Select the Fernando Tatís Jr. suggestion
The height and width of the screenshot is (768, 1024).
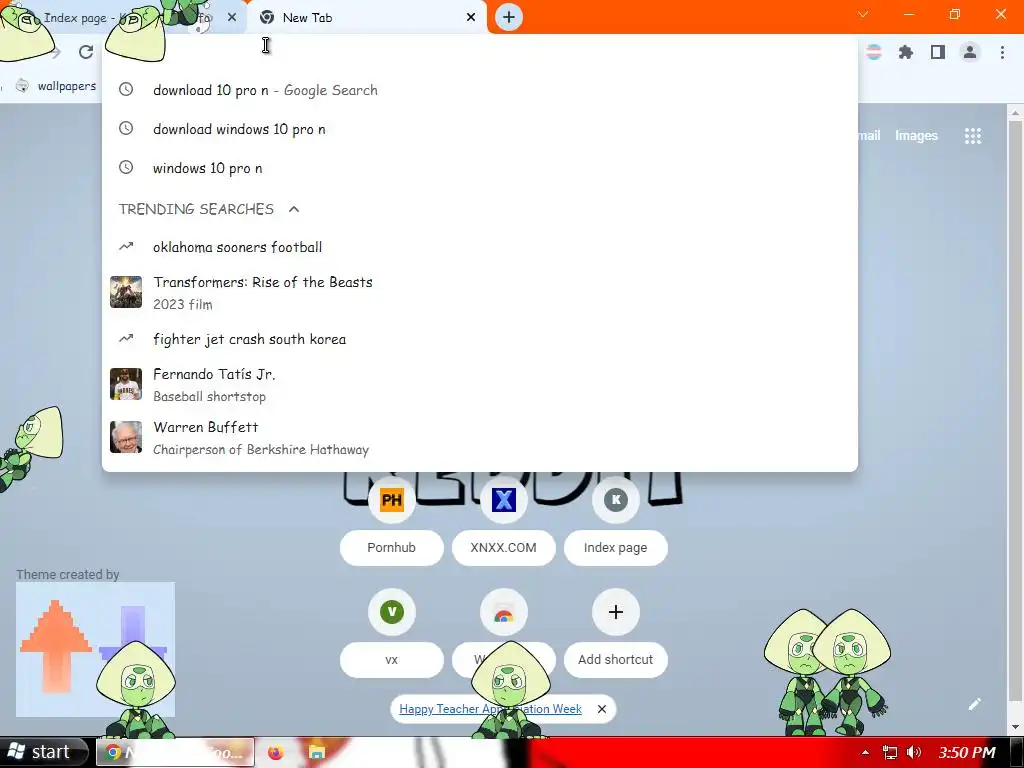point(480,384)
